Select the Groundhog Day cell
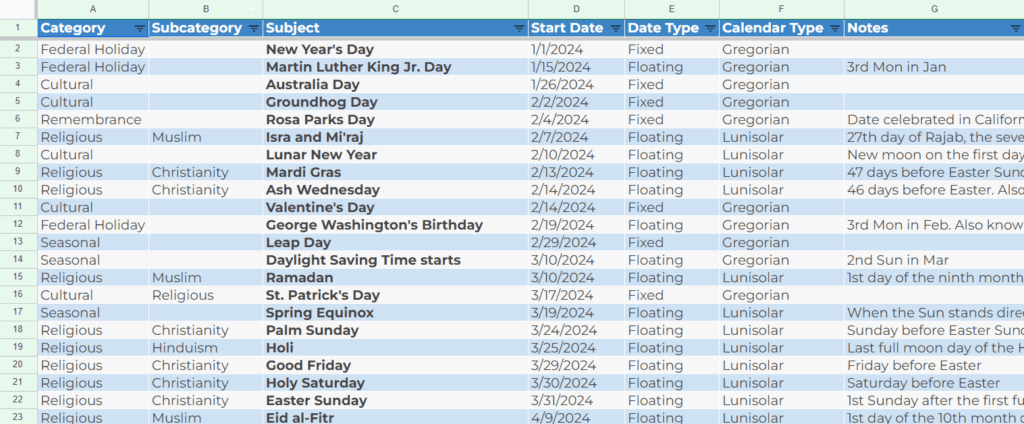The width and height of the screenshot is (1024, 424). 396,103
